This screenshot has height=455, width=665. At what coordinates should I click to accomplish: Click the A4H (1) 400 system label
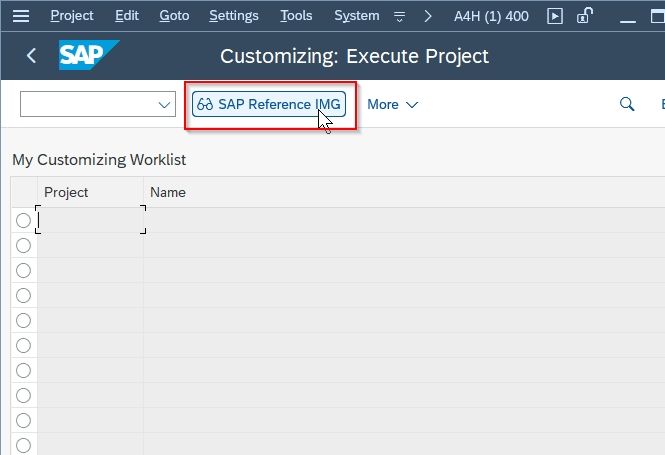(491, 16)
